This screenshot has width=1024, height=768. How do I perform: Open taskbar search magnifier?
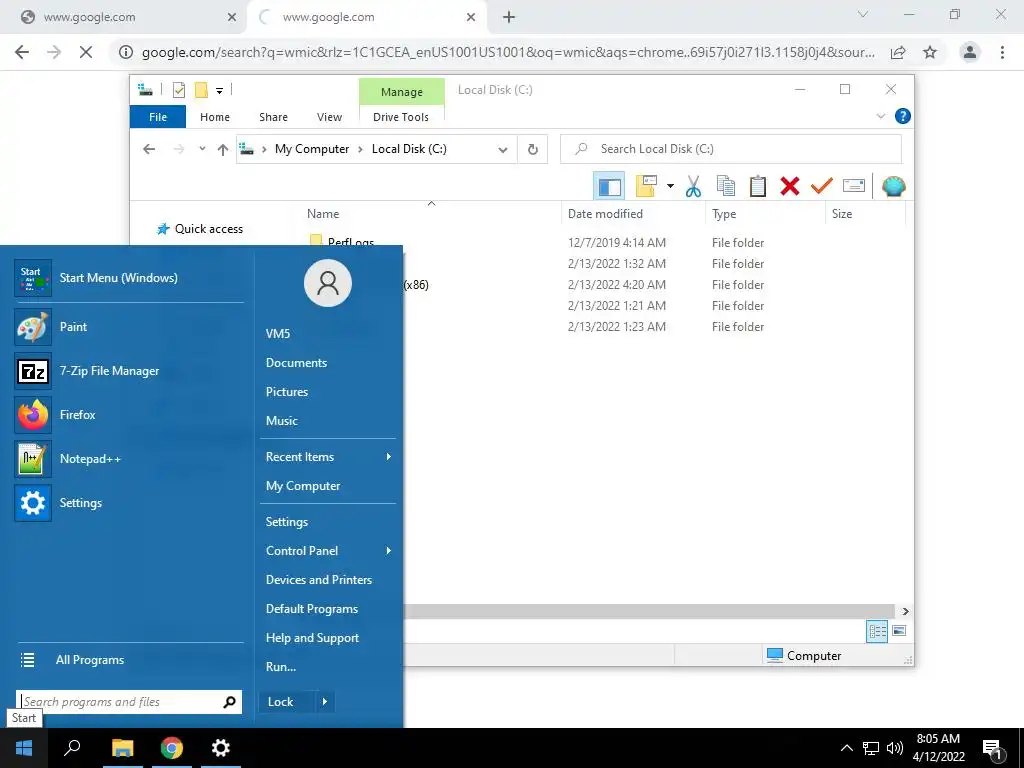click(72, 748)
